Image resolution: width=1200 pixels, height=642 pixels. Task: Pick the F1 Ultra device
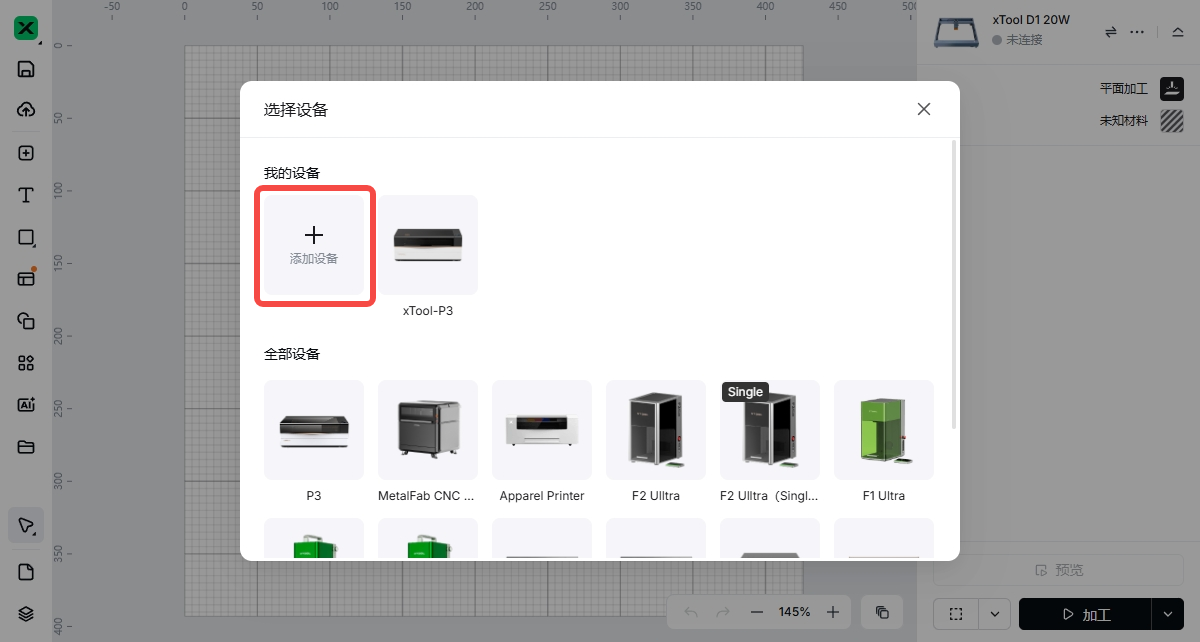click(884, 430)
